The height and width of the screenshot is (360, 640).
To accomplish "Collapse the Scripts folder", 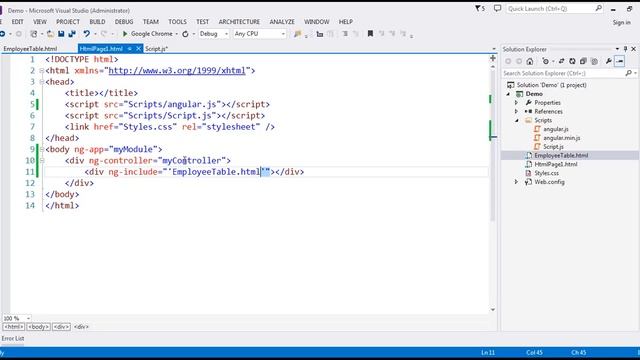I will [516, 120].
